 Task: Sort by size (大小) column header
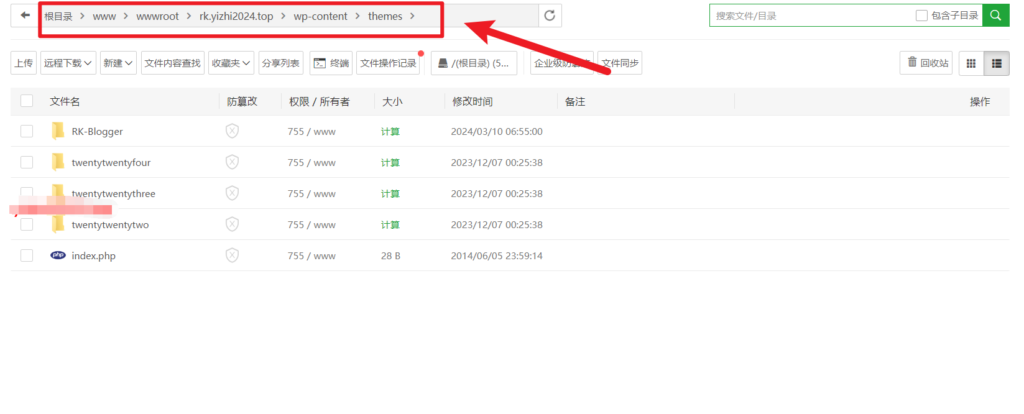tap(392, 101)
